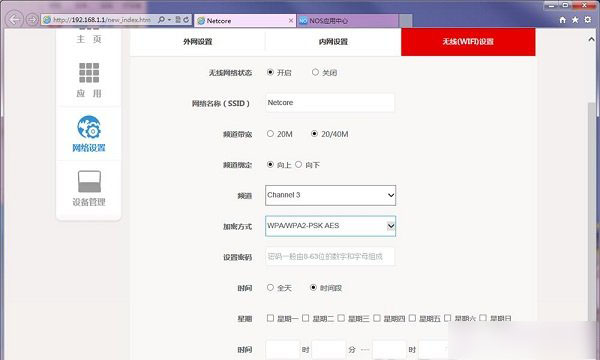Select the 20/40M channel bandwidth option
Image resolution: width=600 pixels, height=360 pixels.
coord(314,134)
